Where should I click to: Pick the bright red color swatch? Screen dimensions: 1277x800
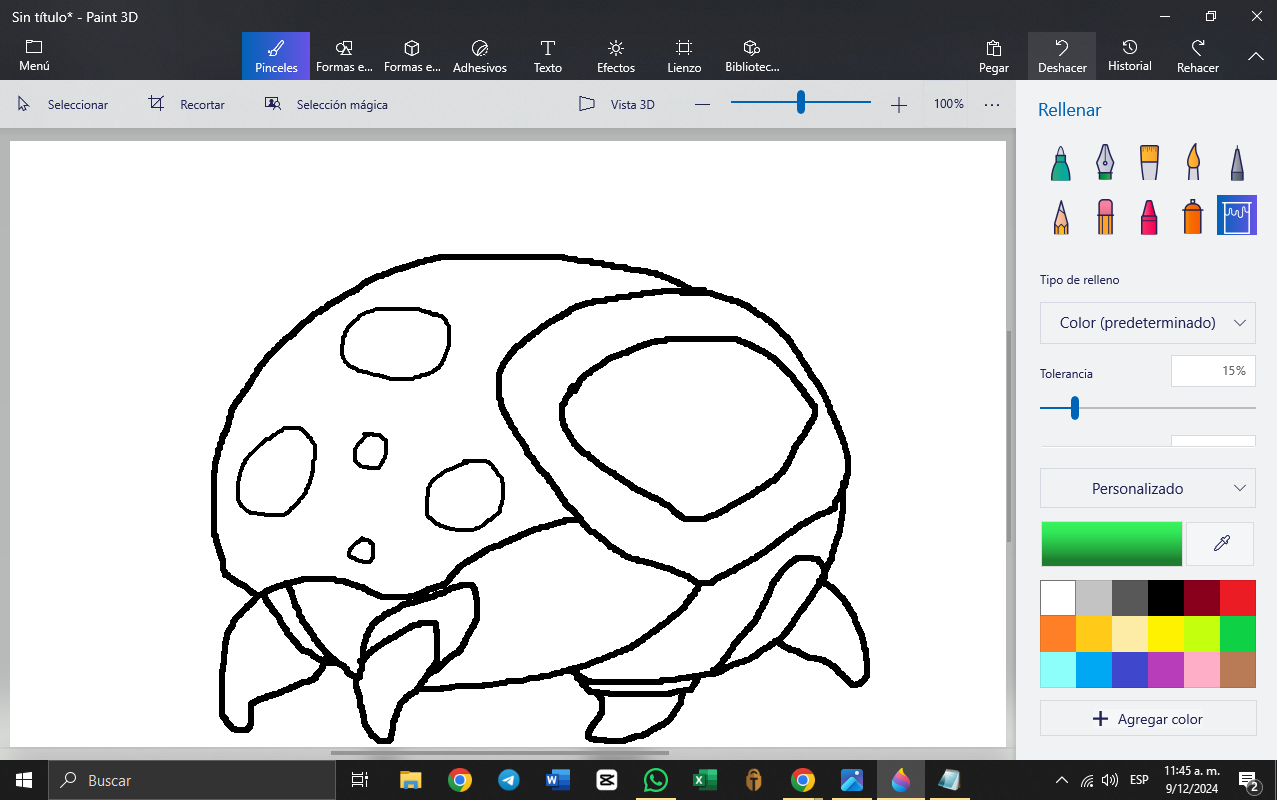pyautogui.click(x=1238, y=598)
